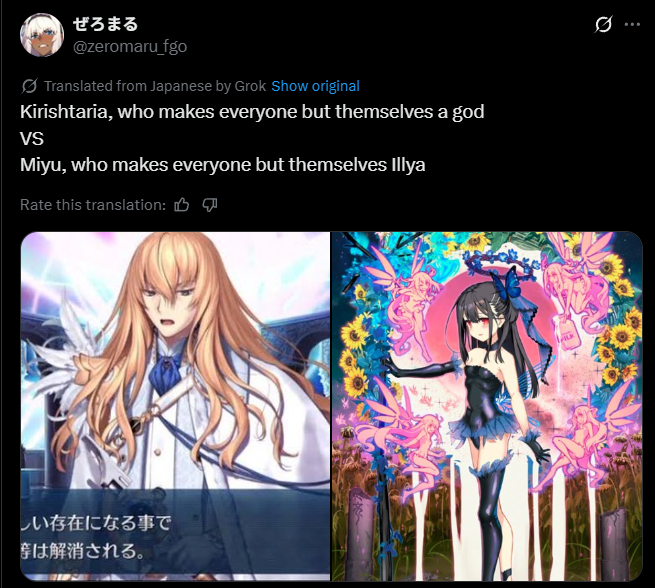Click the thumbs up translation rating icon
Image resolution: width=655 pixels, height=588 pixels.
(x=182, y=205)
